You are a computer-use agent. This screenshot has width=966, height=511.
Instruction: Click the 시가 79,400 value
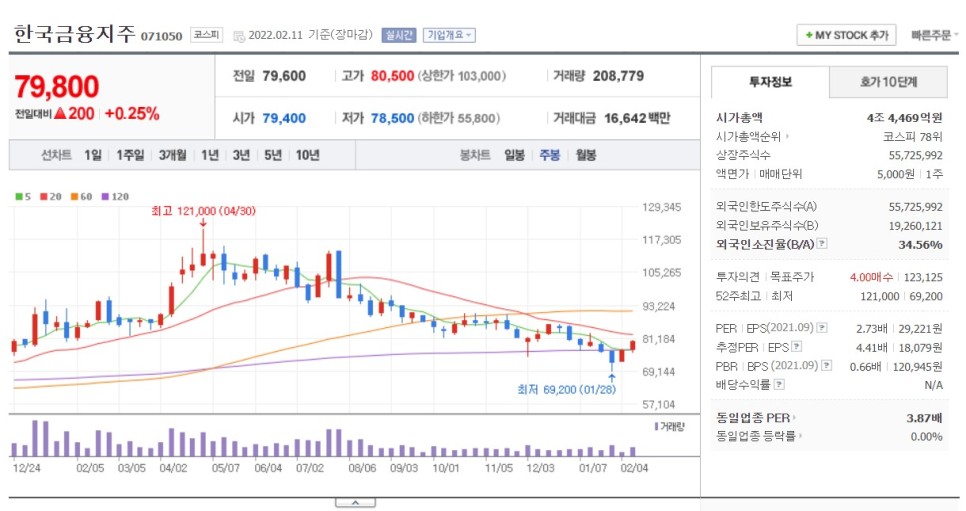click(x=284, y=118)
